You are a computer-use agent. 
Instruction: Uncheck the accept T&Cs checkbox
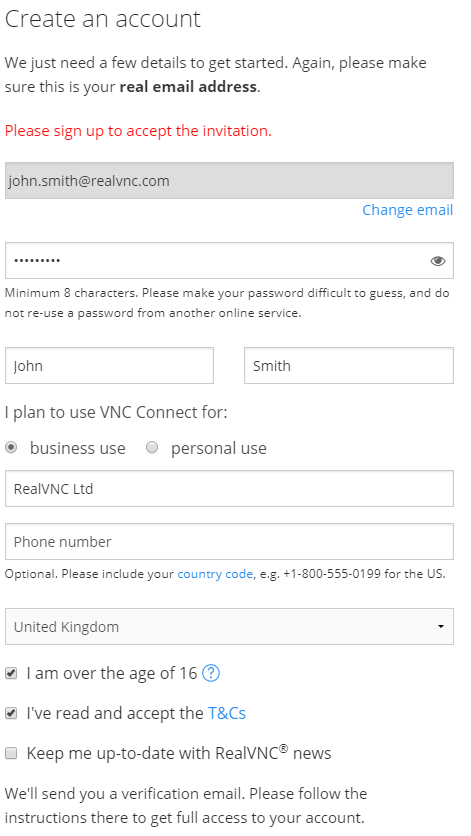pos(11,713)
